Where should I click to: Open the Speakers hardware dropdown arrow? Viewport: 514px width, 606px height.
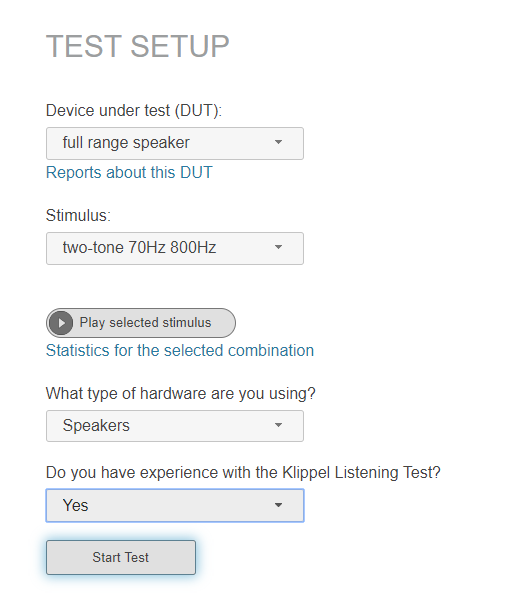tap(278, 425)
